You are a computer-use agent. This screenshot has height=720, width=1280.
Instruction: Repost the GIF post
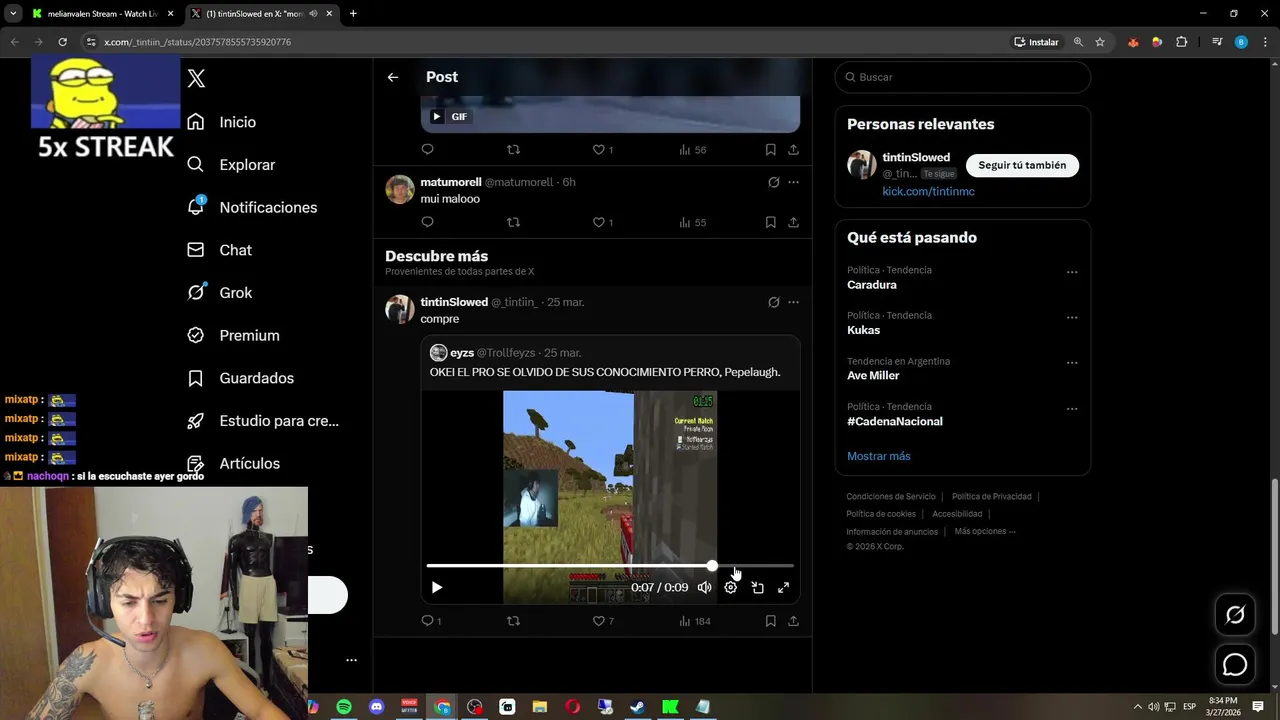(513, 150)
